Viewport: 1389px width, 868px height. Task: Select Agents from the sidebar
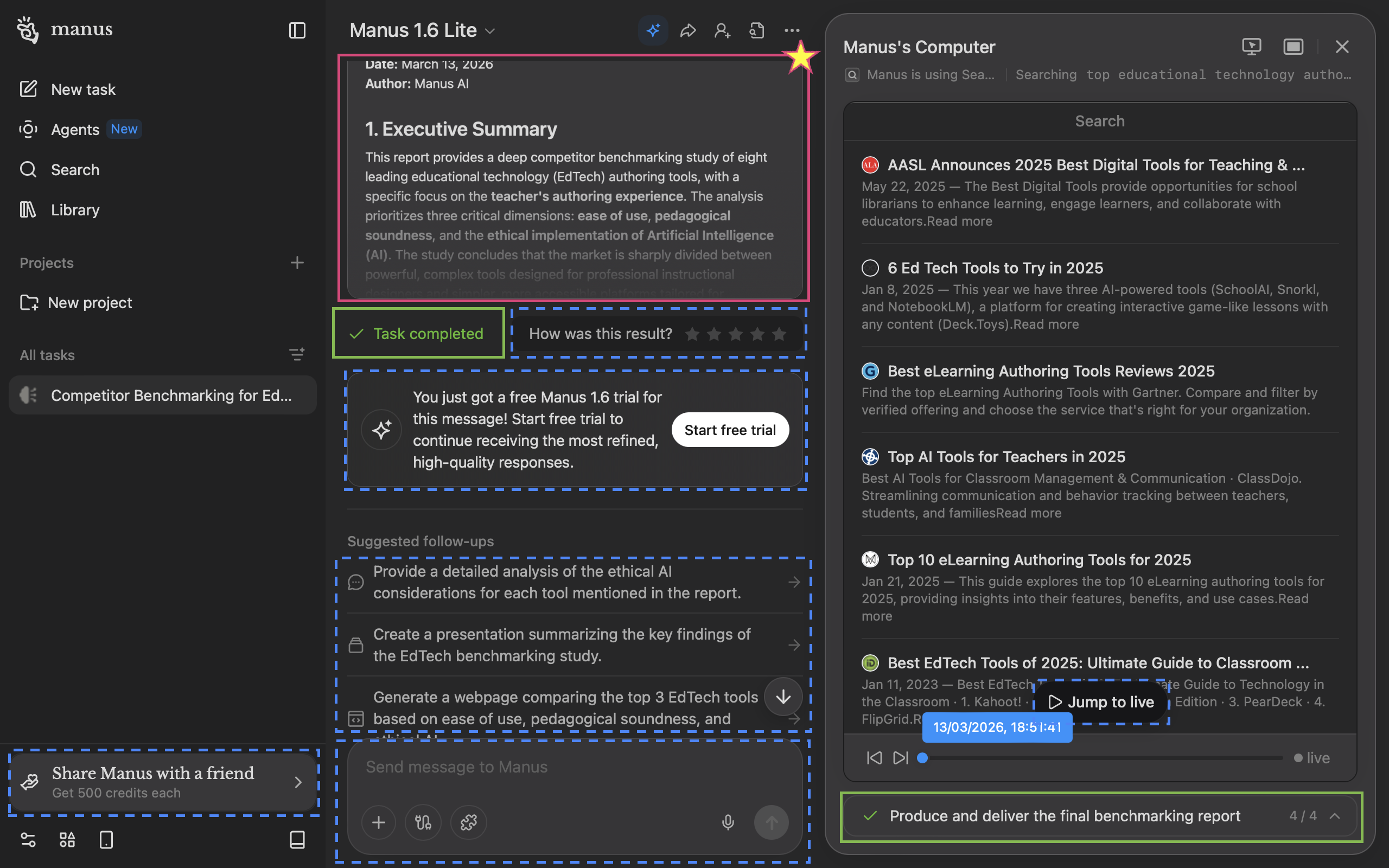click(75, 129)
